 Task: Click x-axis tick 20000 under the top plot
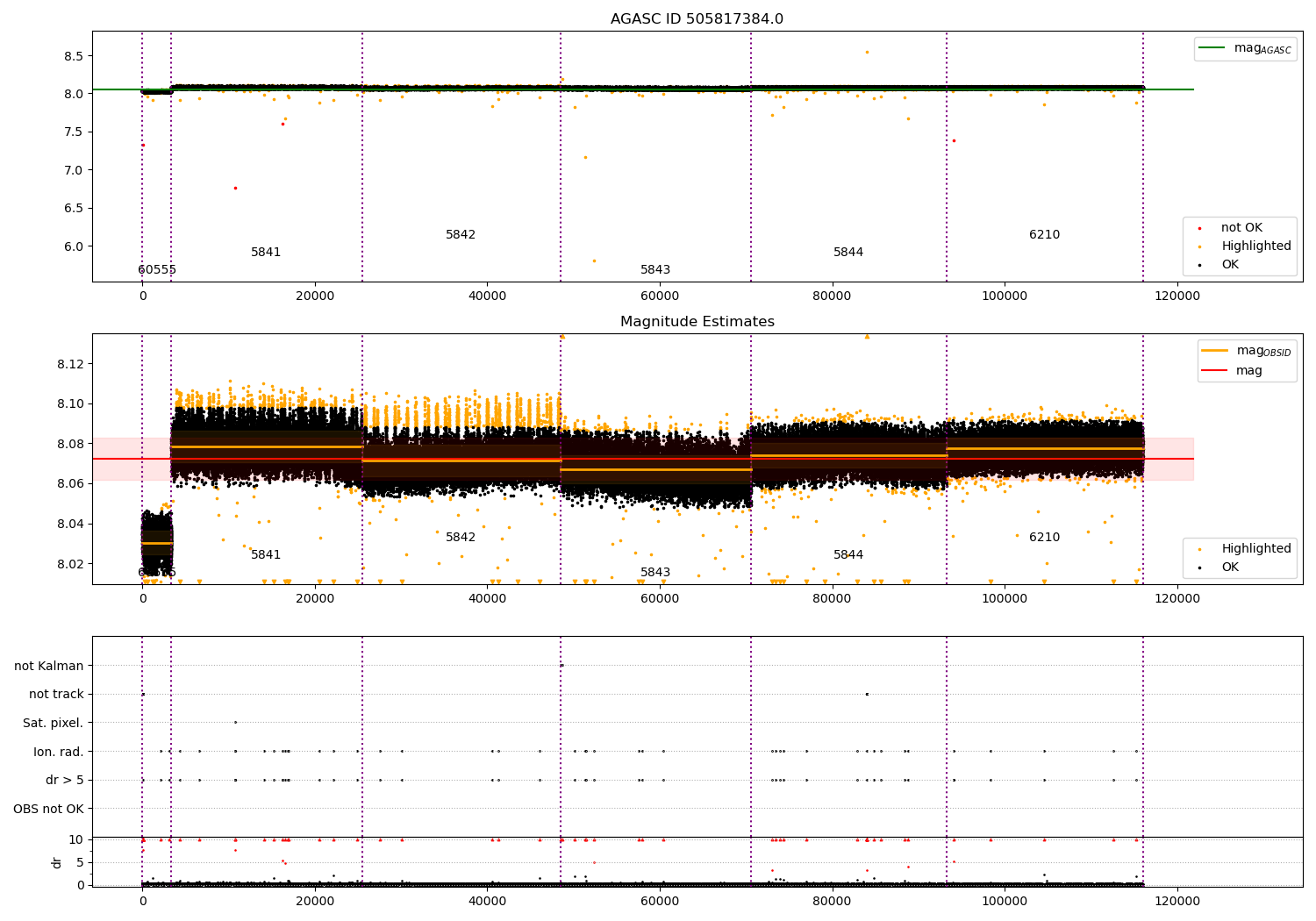[x=315, y=296]
